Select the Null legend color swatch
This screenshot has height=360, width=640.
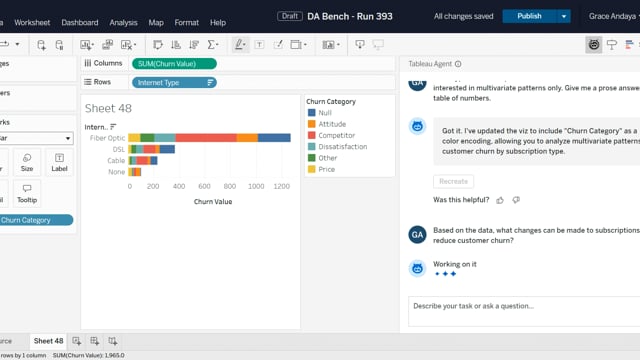coord(311,113)
